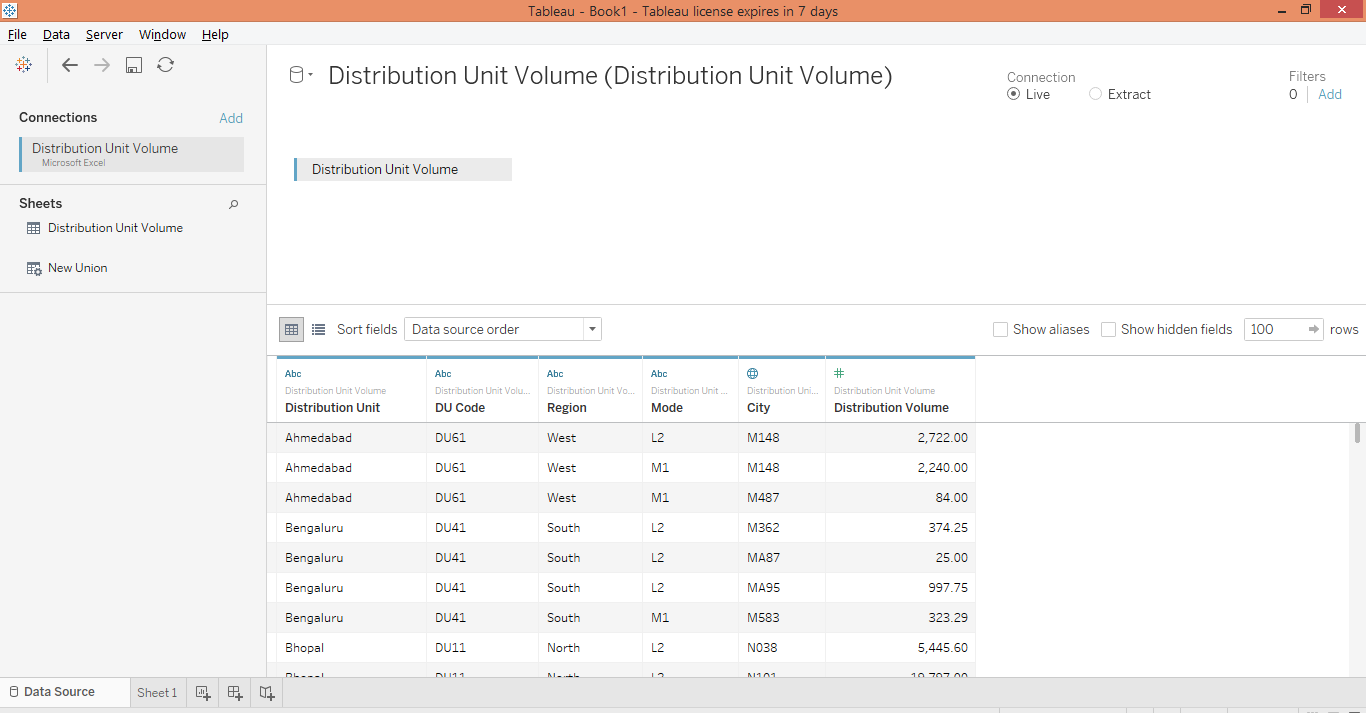Click the New Worksheet icon

[203, 692]
